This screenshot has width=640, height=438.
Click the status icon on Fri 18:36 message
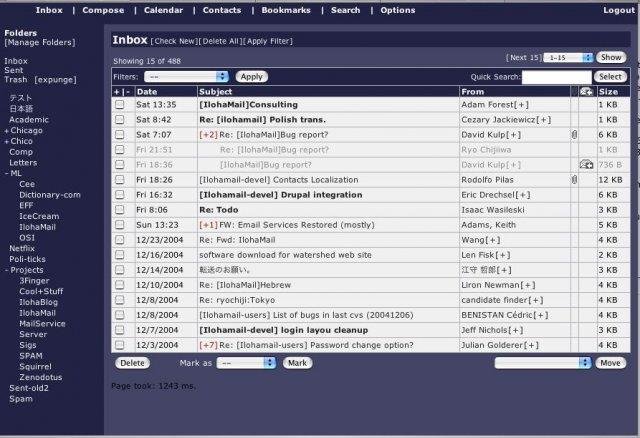click(586, 165)
